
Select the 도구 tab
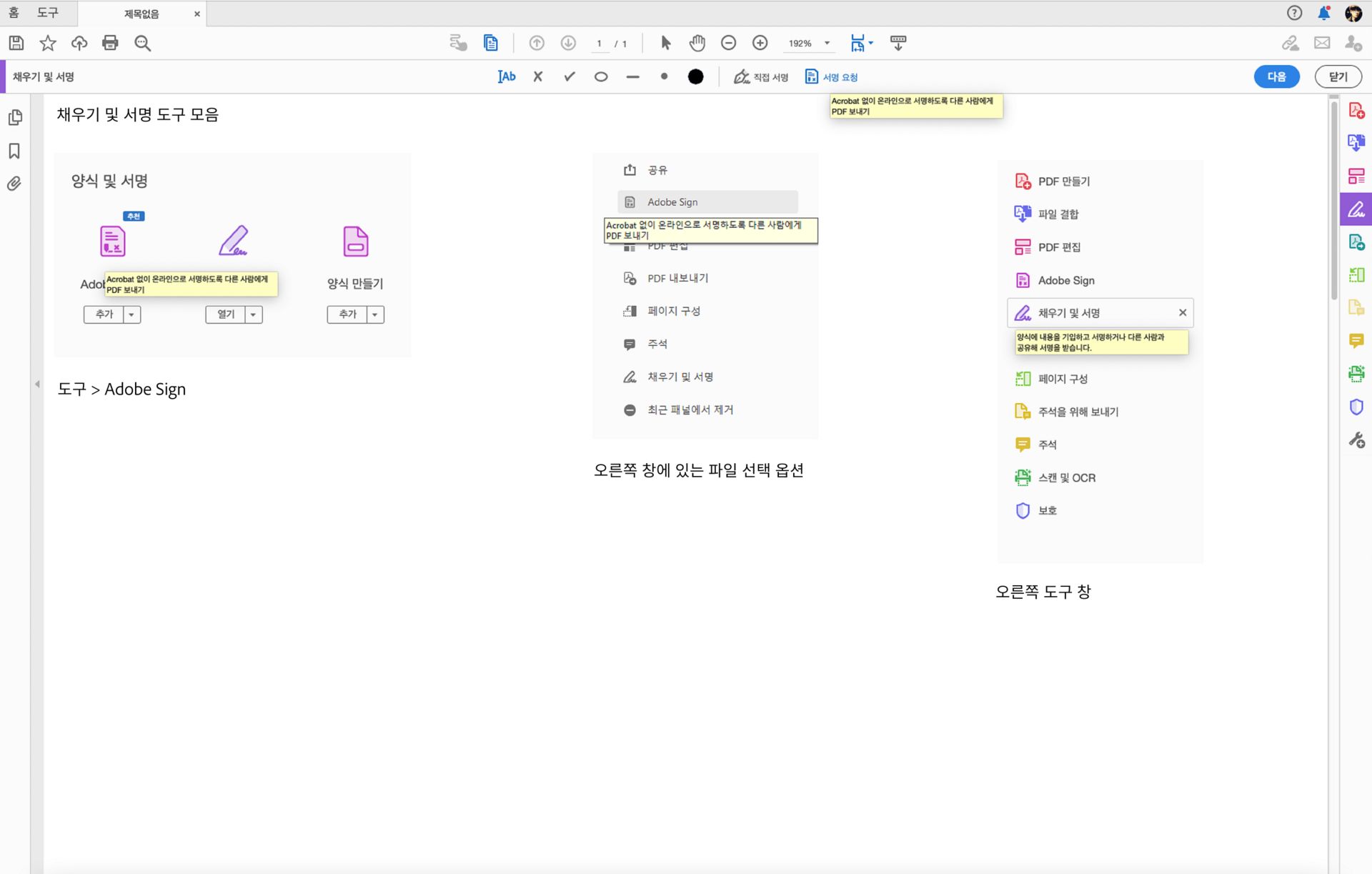[x=49, y=12]
